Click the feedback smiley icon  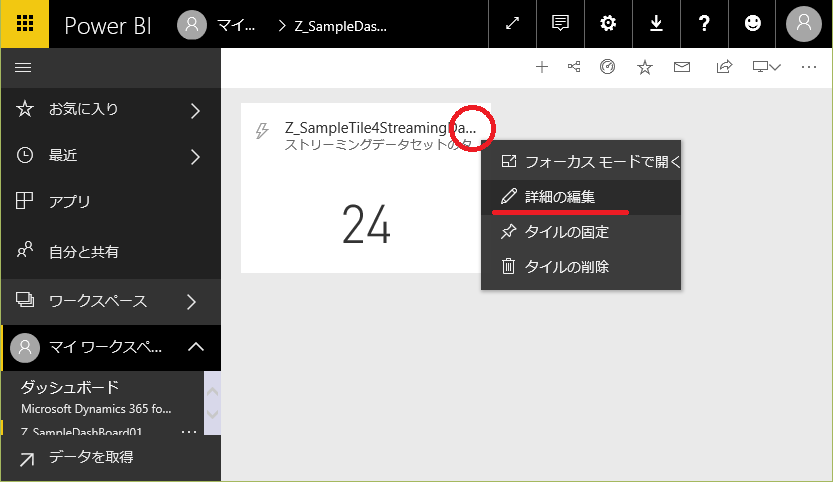[x=752, y=23]
